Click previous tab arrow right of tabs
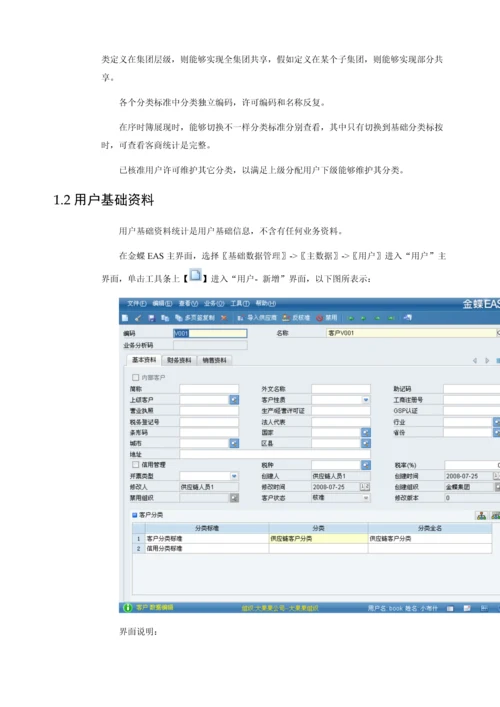This screenshot has height=707, width=500. (475, 360)
